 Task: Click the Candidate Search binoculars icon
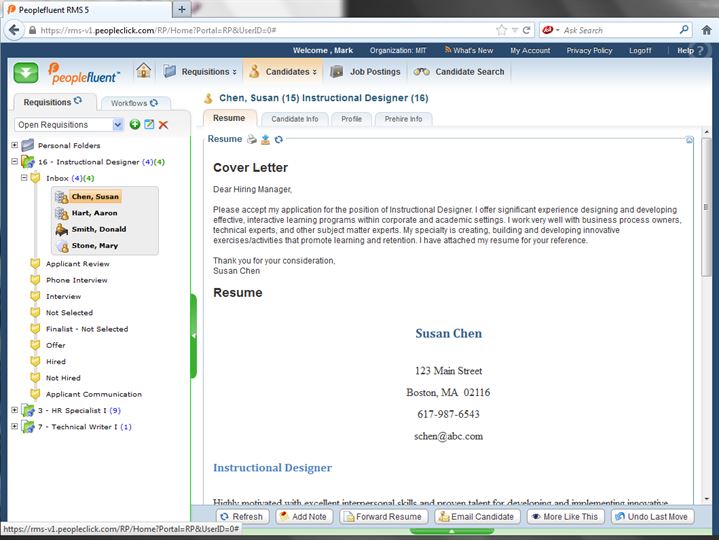(x=422, y=72)
